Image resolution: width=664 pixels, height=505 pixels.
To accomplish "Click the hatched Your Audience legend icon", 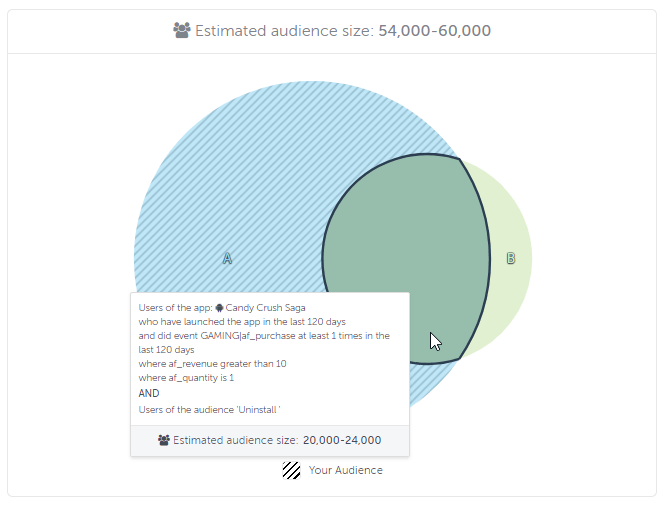I will coord(292,470).
